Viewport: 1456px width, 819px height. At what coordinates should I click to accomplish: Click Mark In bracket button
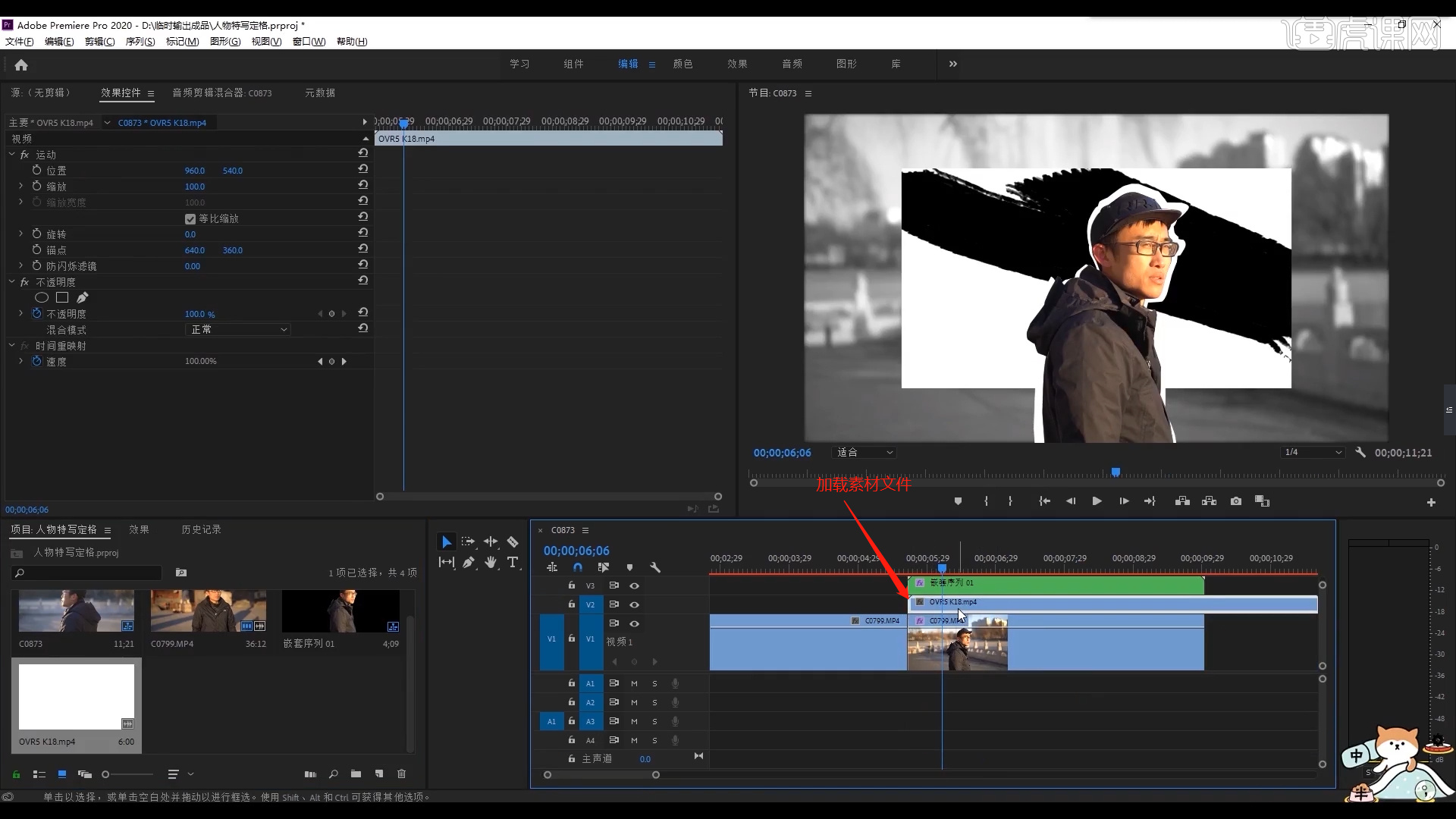(986, 501)
